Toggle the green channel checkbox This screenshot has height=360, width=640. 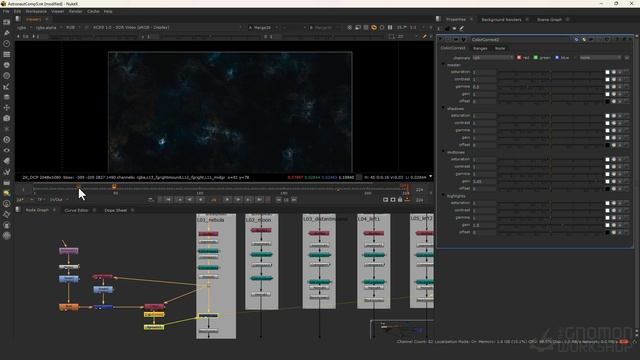click(x=536, y=58)
